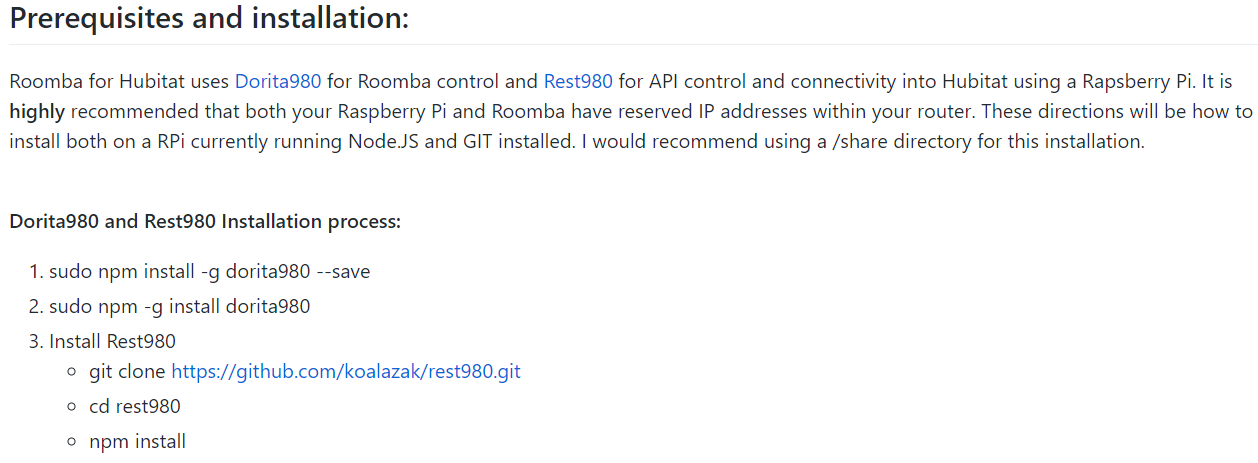Click the word 'Node.JS' in the paragraph
Image resolution: width=1258 pixels, height=463 pixels.
[x=384, y=141]
